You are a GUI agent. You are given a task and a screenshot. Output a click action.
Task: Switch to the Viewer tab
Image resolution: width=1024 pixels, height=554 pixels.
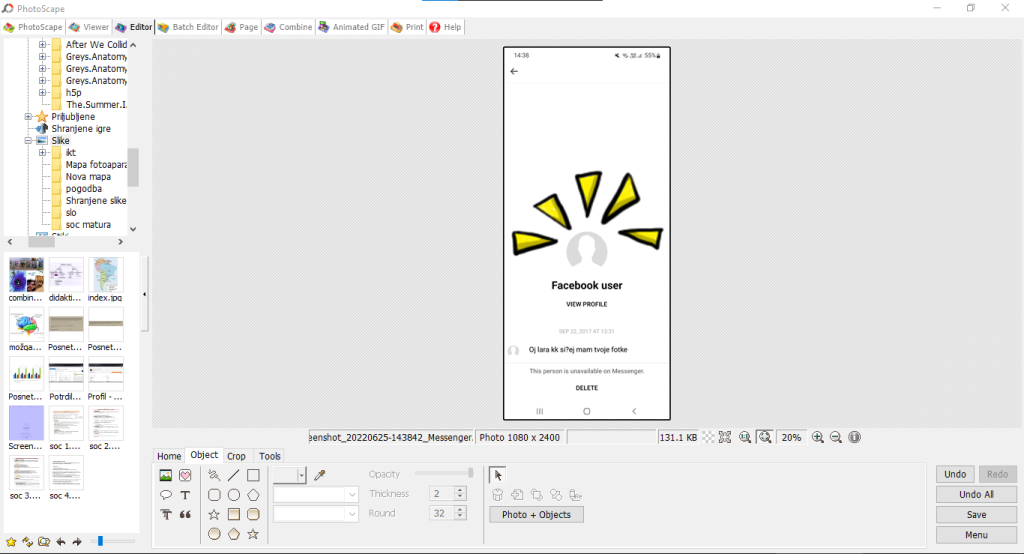coord(89,27)
